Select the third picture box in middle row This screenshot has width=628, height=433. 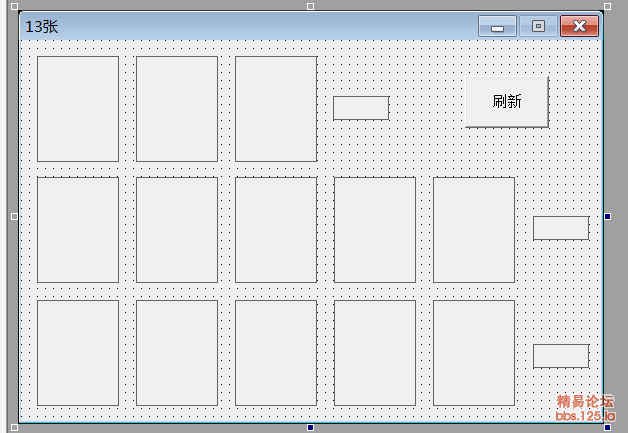click(276, 230)
